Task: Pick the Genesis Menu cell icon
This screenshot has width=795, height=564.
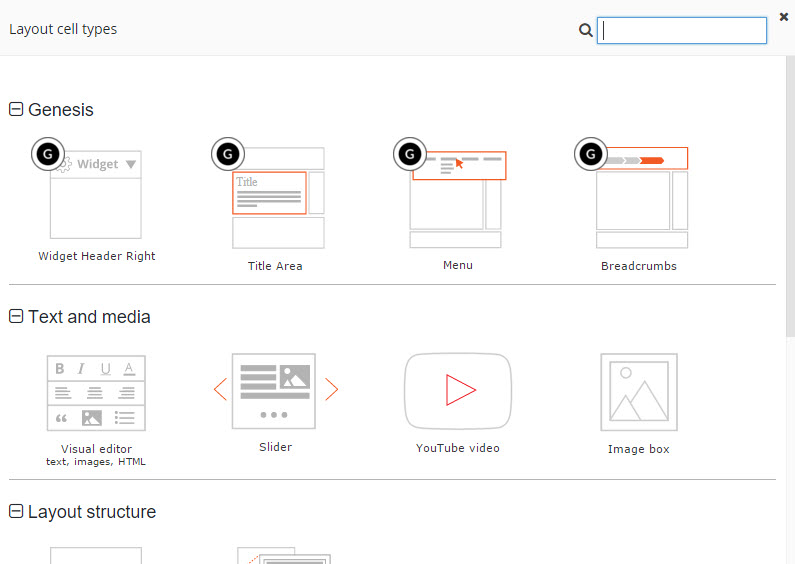Action: coord(450,193)
